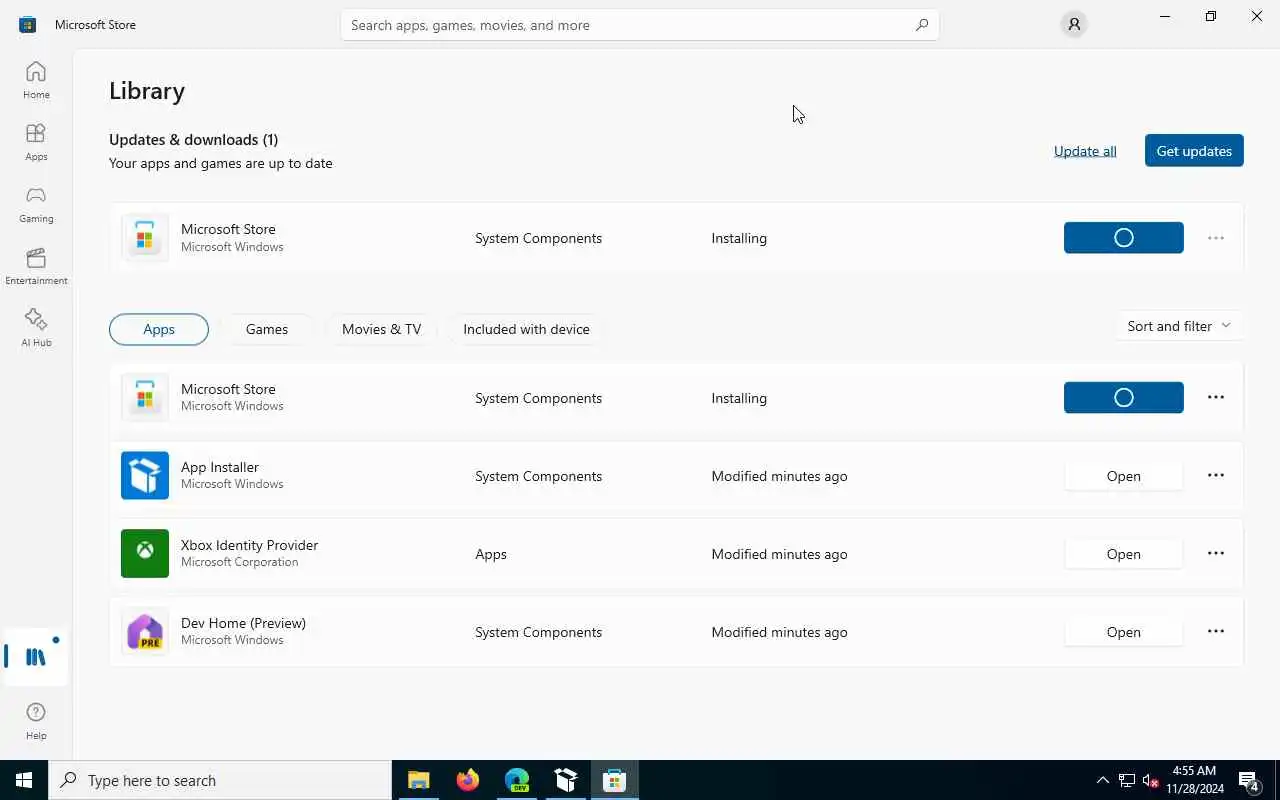Open App Installer with Open button

pyautogui.click(x=1123, y=476)
